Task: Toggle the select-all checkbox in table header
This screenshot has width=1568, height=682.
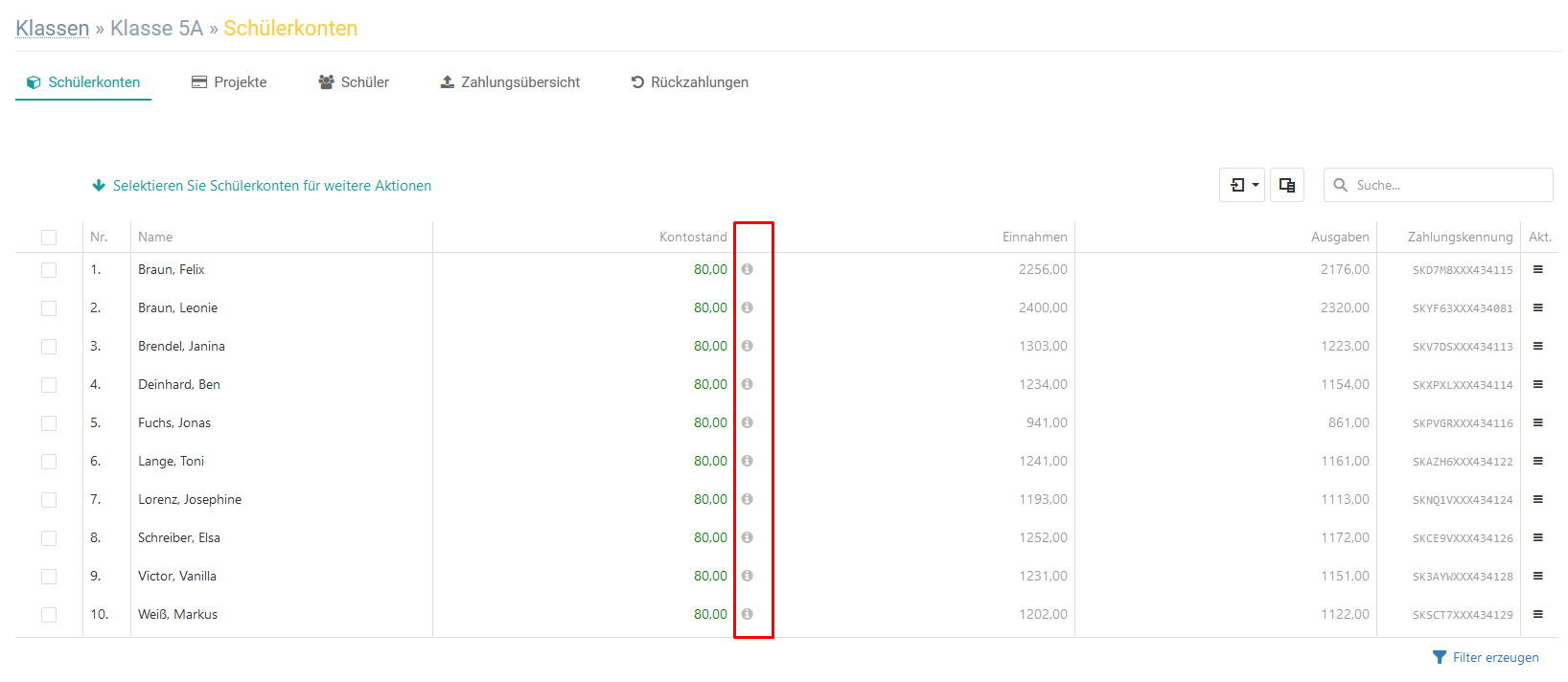Action: tap(49, 238)
